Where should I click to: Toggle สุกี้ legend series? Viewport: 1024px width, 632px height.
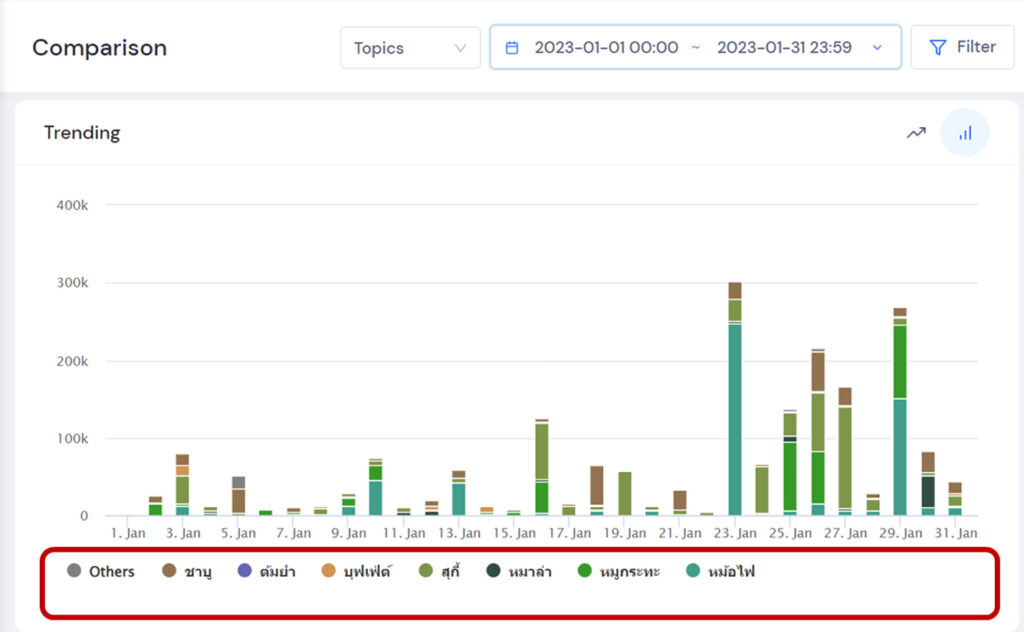pyautogui.click(x=440, y=571)
